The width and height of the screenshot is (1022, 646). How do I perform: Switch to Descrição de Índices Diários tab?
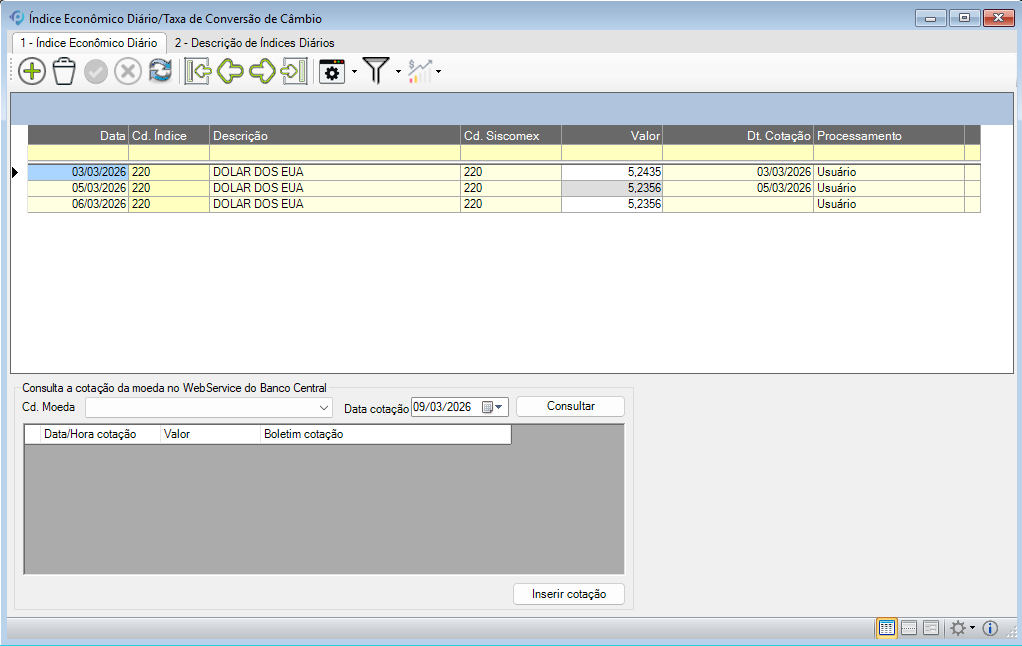[254, 43]
